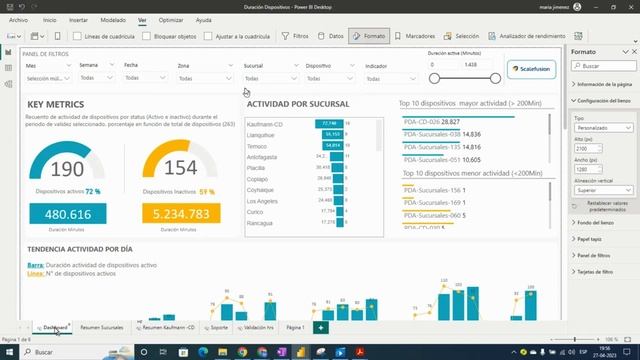Click the undo arrow in the title bar
Viewport: 640px width, 360px height.
tap(22, 7)
